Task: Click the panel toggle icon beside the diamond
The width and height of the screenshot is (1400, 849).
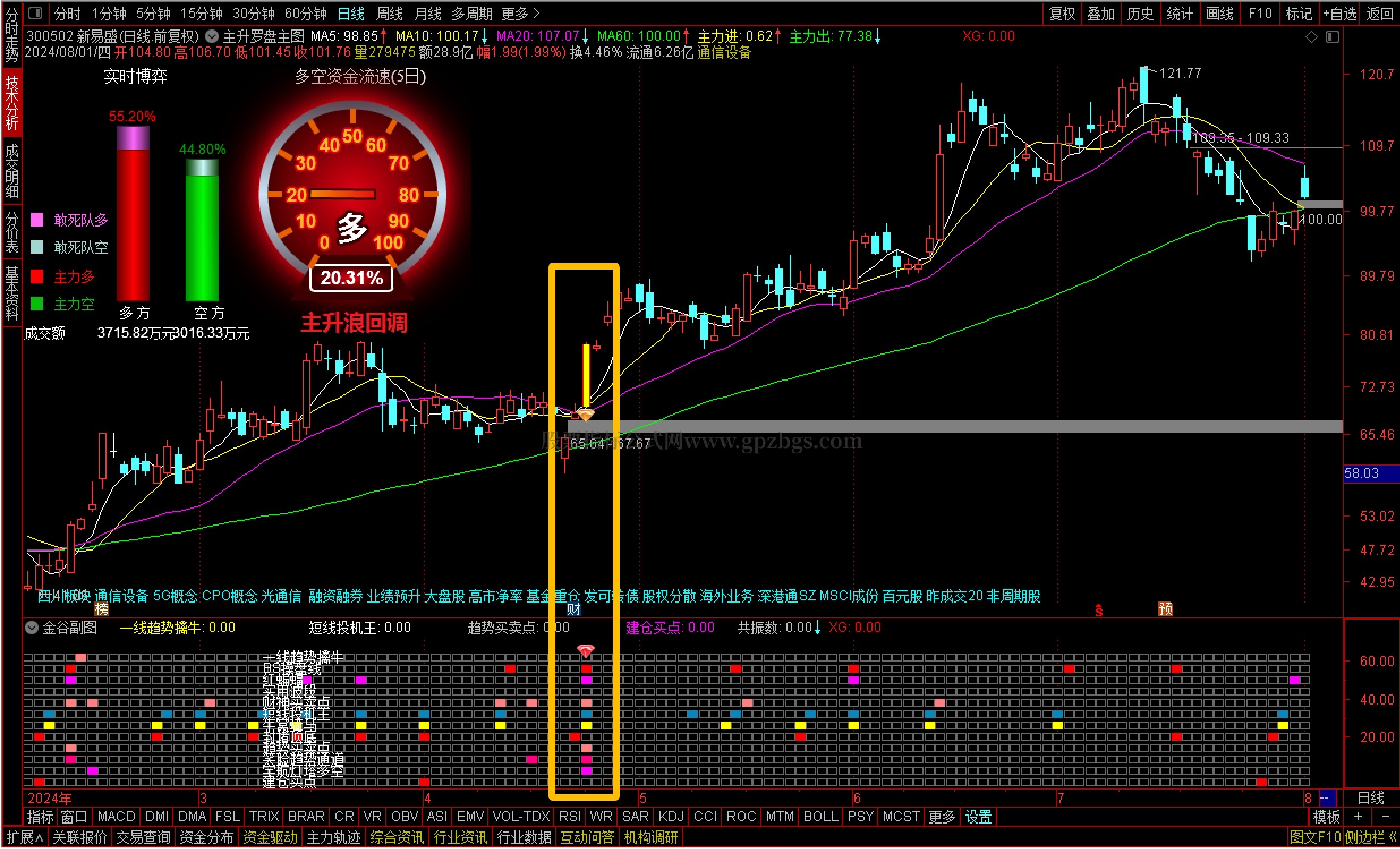Action: tap(1333, 37)
